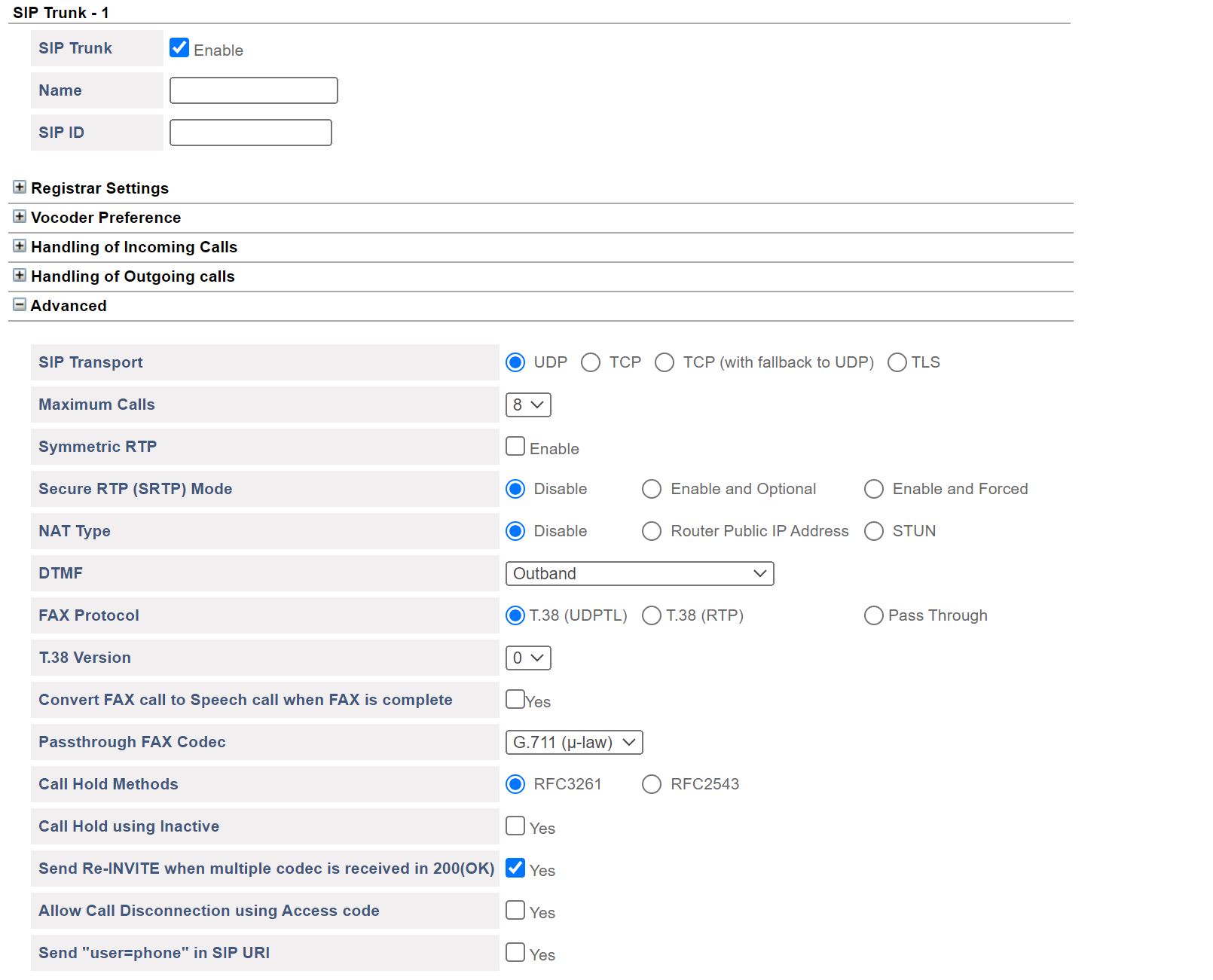Open the Maximum Calls dropdown
Viewport: 1213px width, 980px height.
528,405
